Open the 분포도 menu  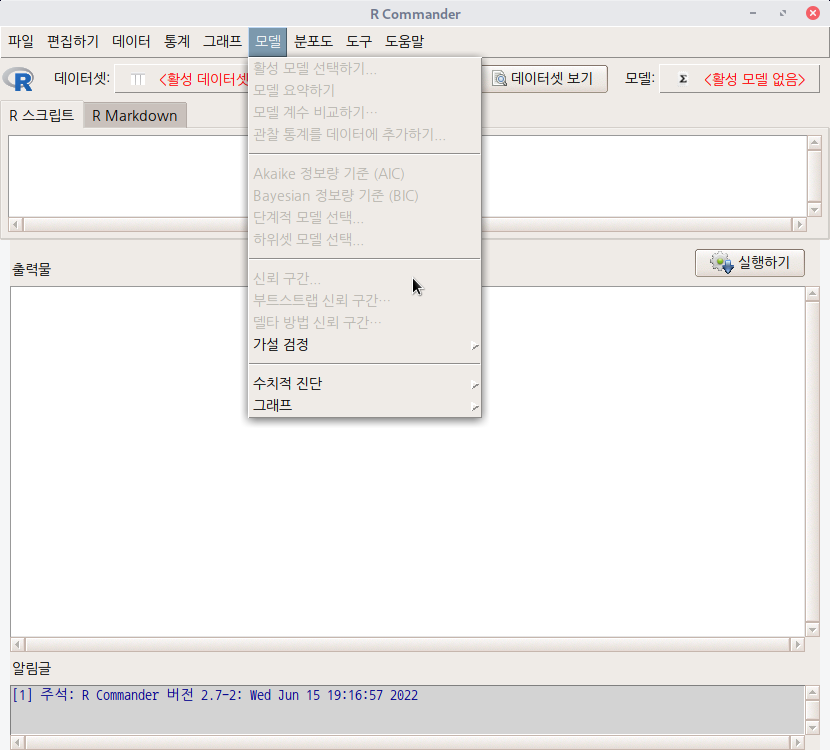point(313,41)
